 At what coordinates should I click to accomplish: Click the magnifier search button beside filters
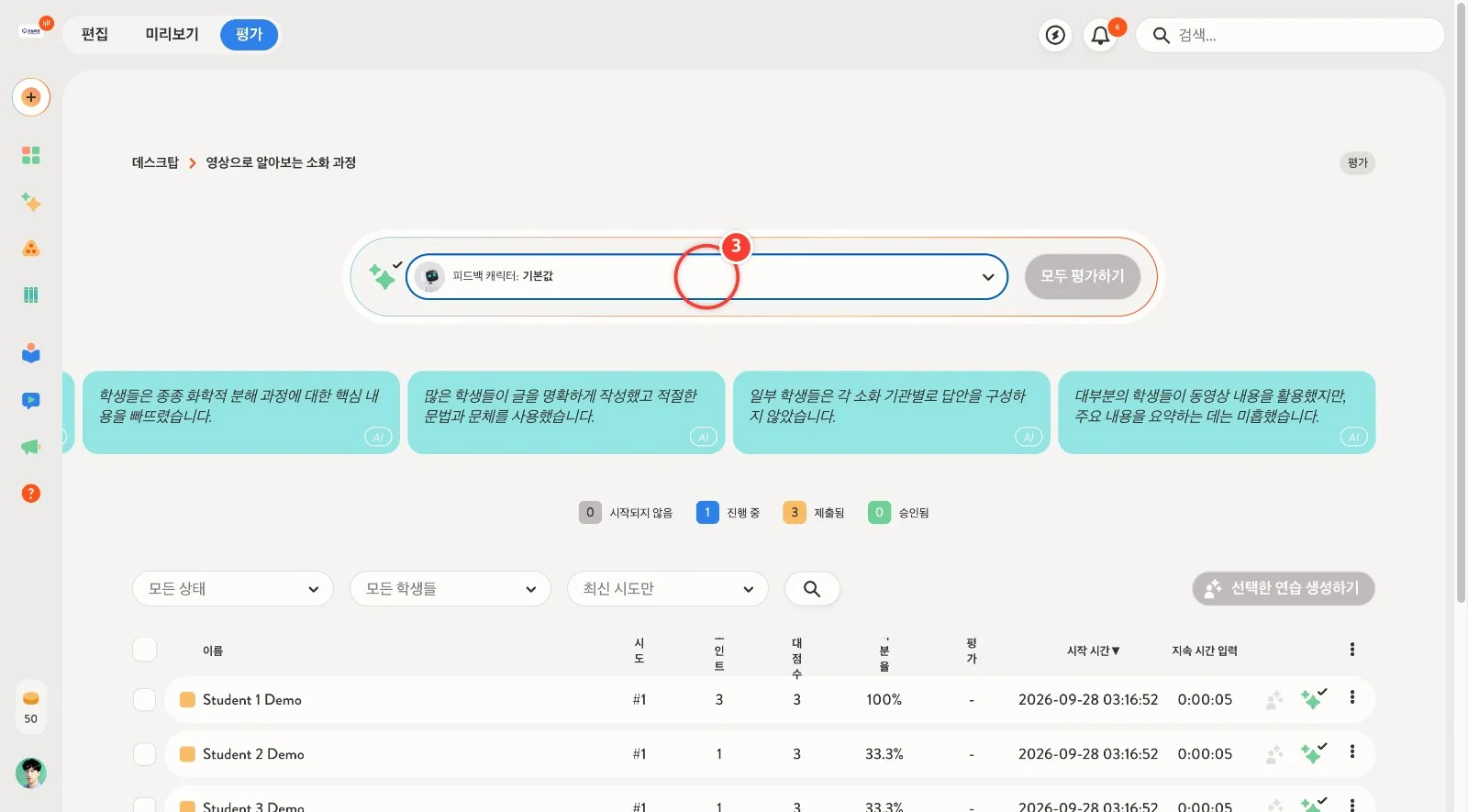812,589
